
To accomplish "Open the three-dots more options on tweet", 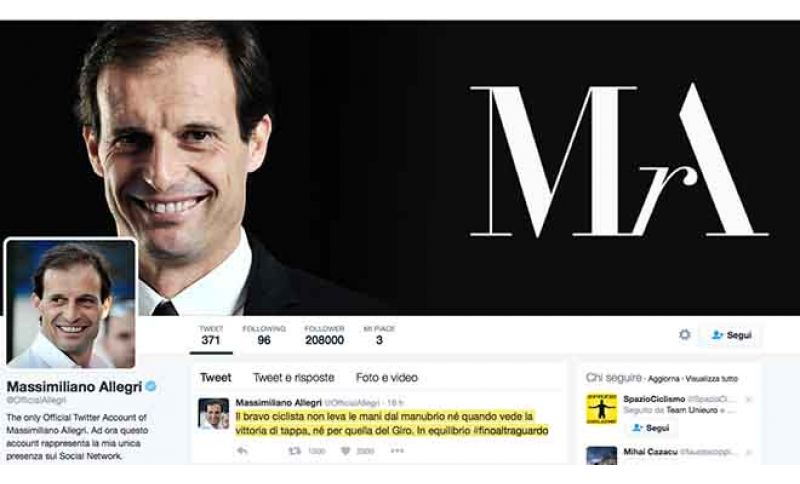I will [397, 451].
